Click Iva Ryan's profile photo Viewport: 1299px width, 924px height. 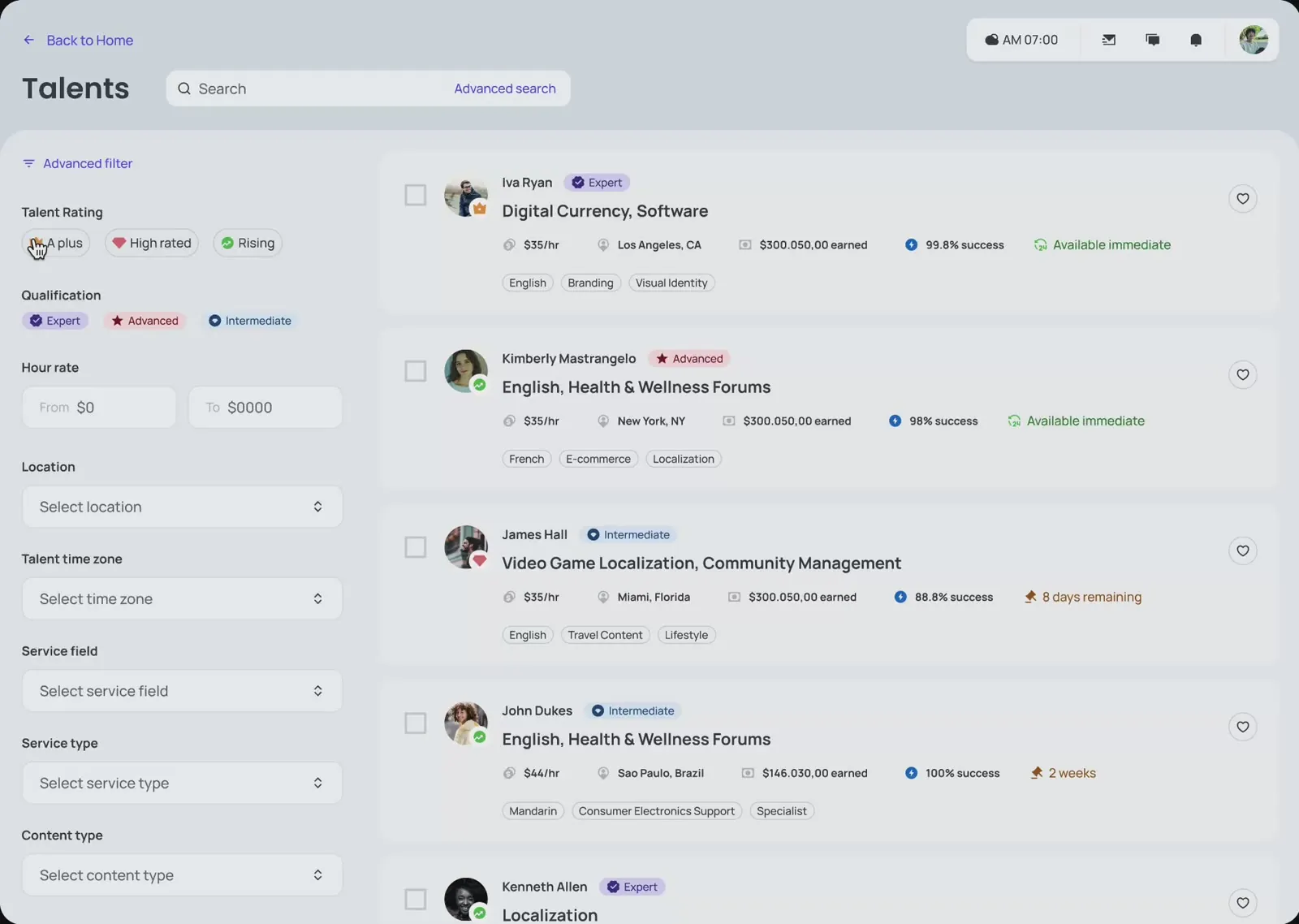pos(466,196)
